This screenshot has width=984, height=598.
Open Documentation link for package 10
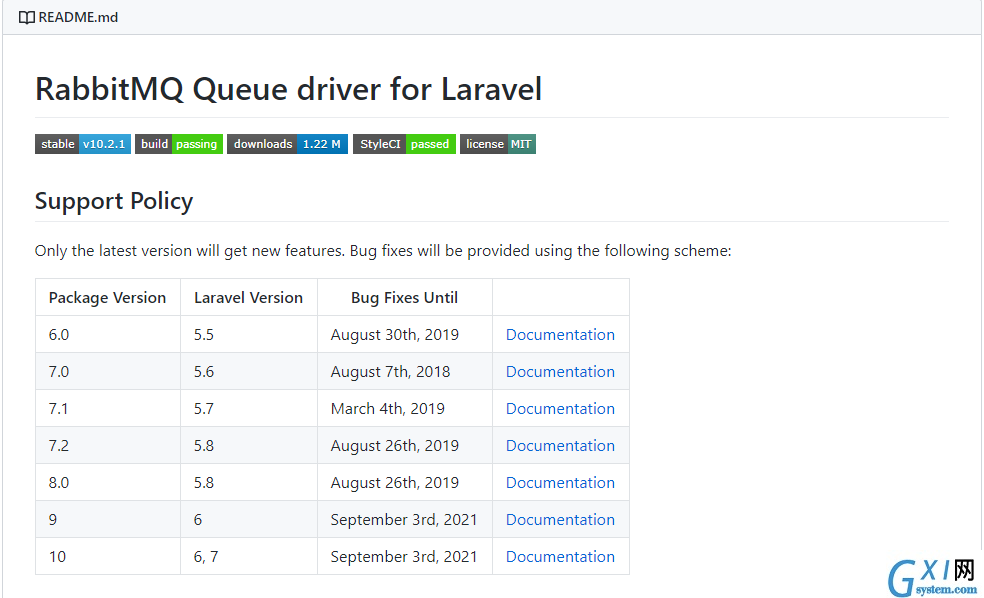[x=560, y=557]
